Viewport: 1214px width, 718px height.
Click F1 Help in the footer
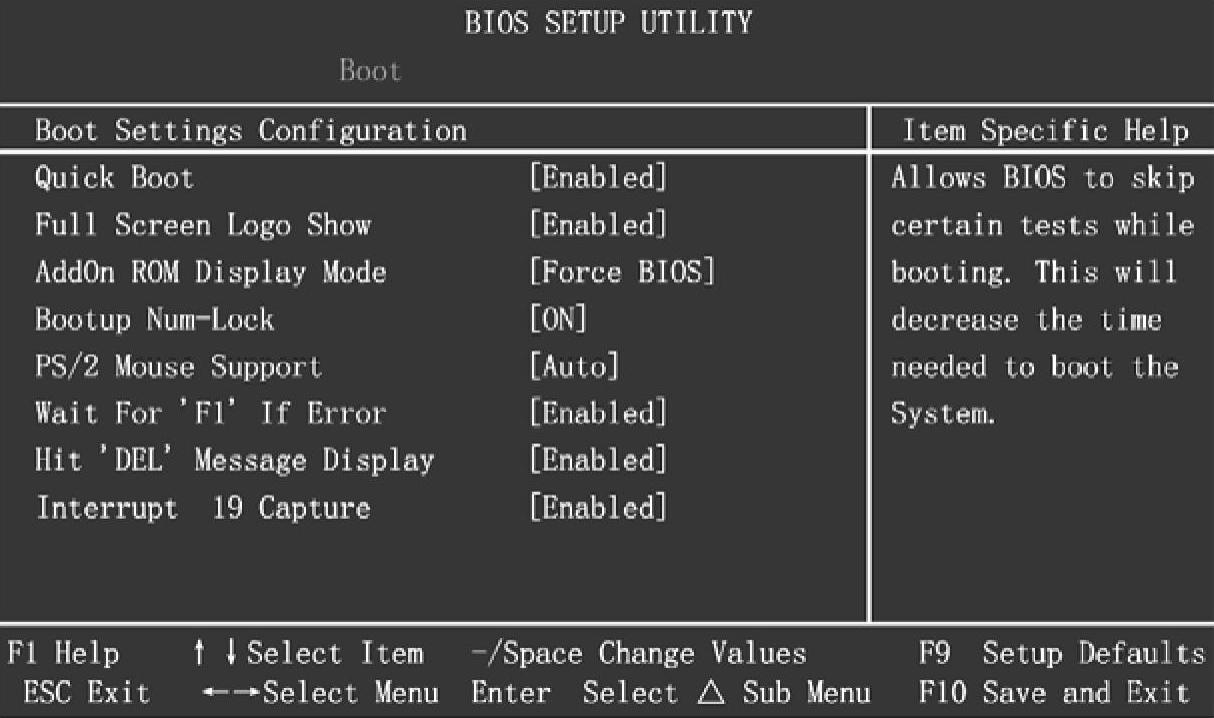tap(63, 654)
